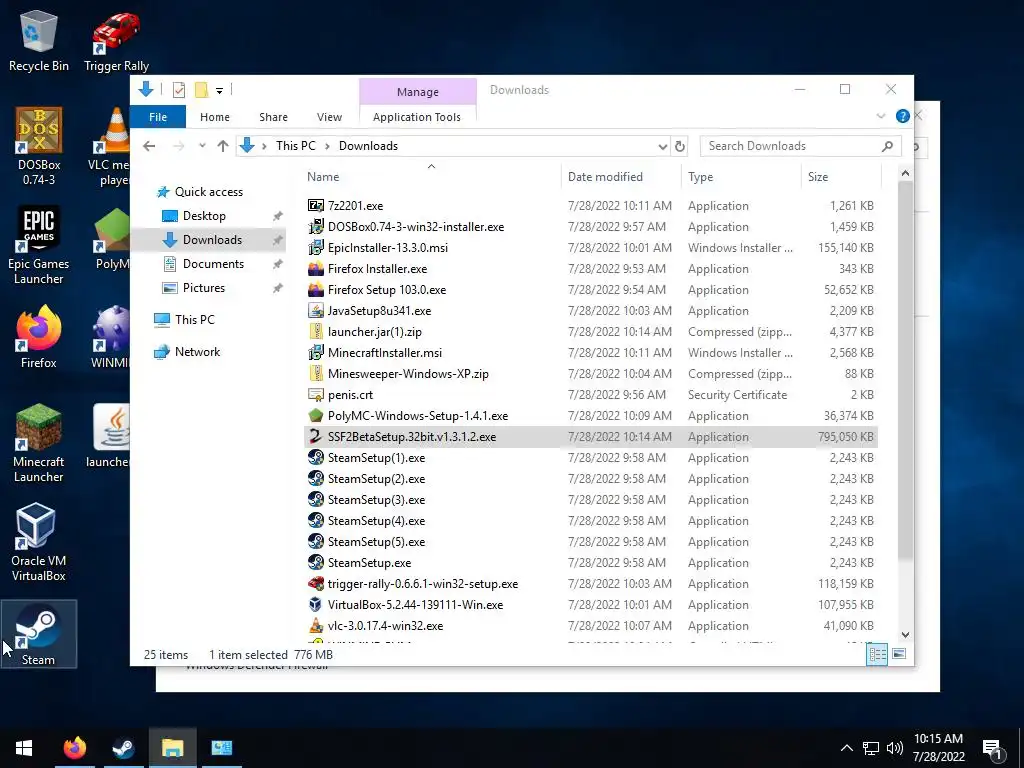Sort files by Name column header
Screen dimensions: 1024x768
click(x=323, y=177)
